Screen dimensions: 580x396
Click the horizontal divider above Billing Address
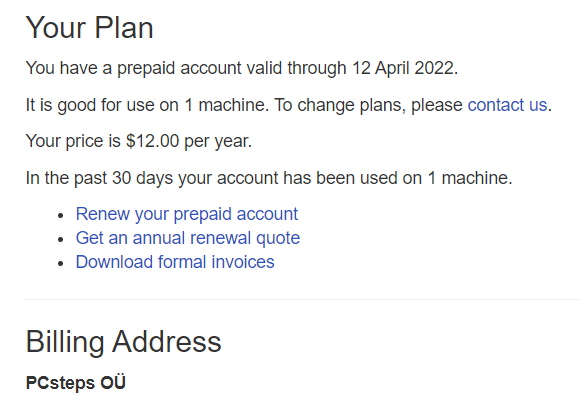coord(303,299)
